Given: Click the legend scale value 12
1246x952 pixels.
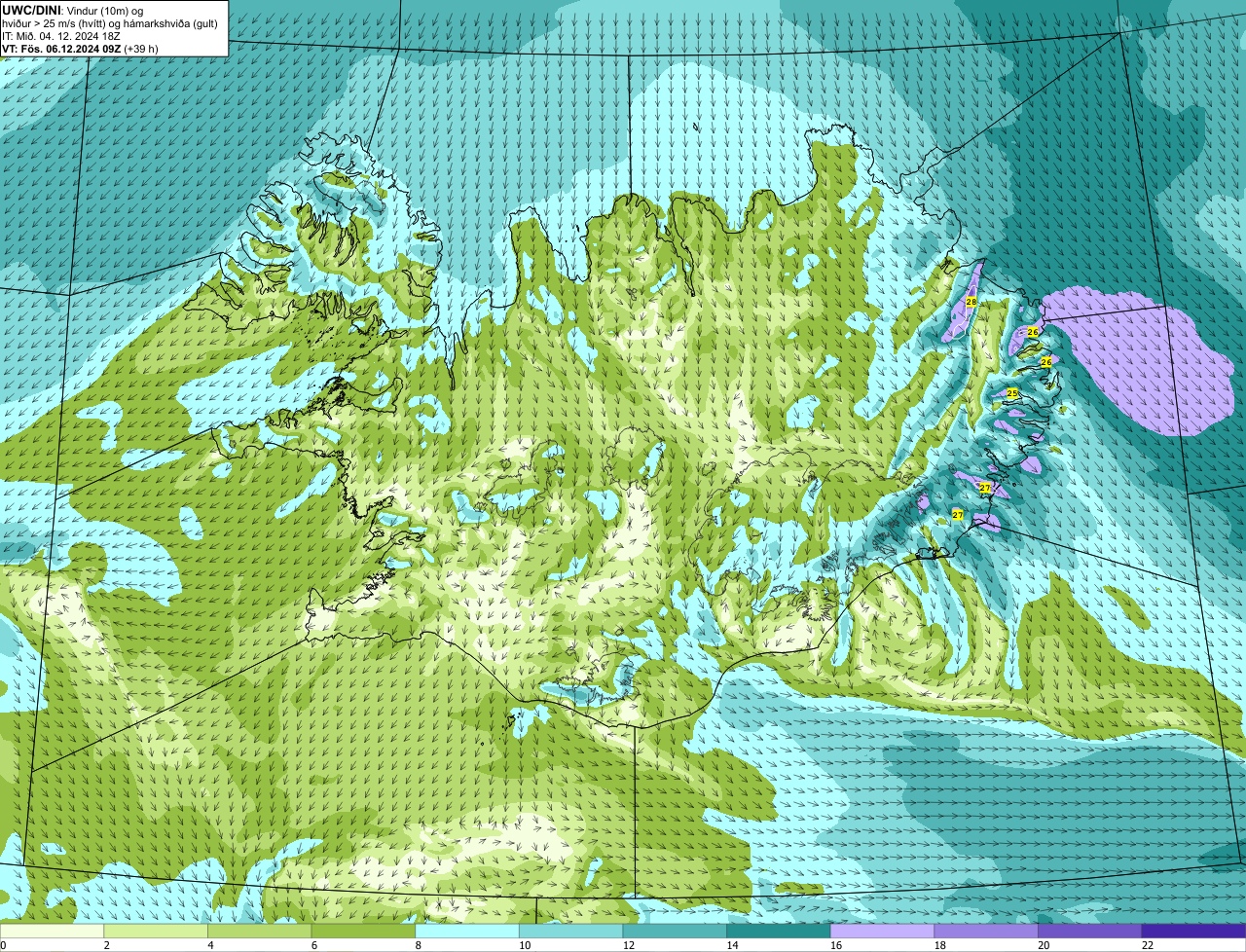Looking at the screenshot, I should (628, 945).
